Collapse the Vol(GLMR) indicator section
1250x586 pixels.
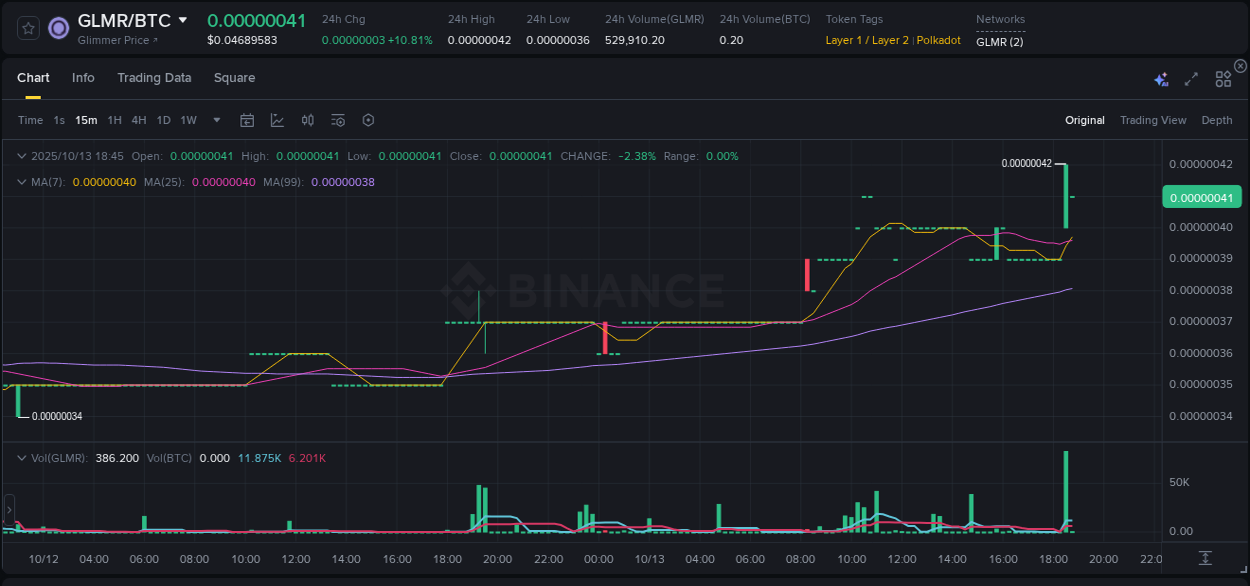click(x=20, y=458)
